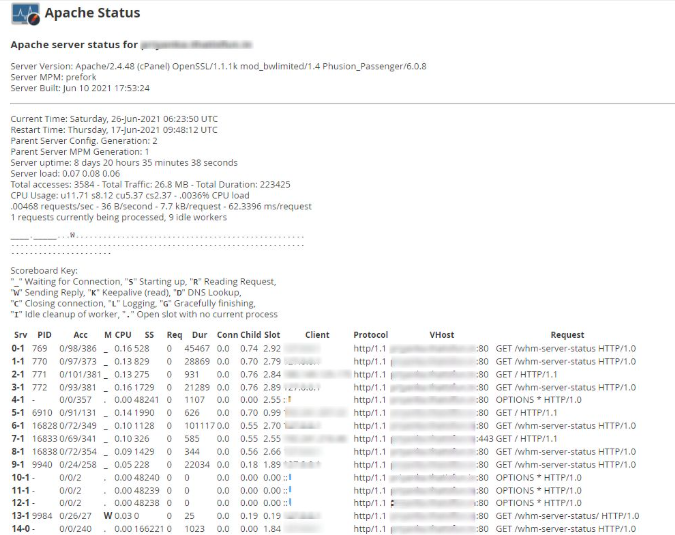Click the 'Server MPM: prefork' line
This screenshot has width=675, height=535.
(53, 77)
